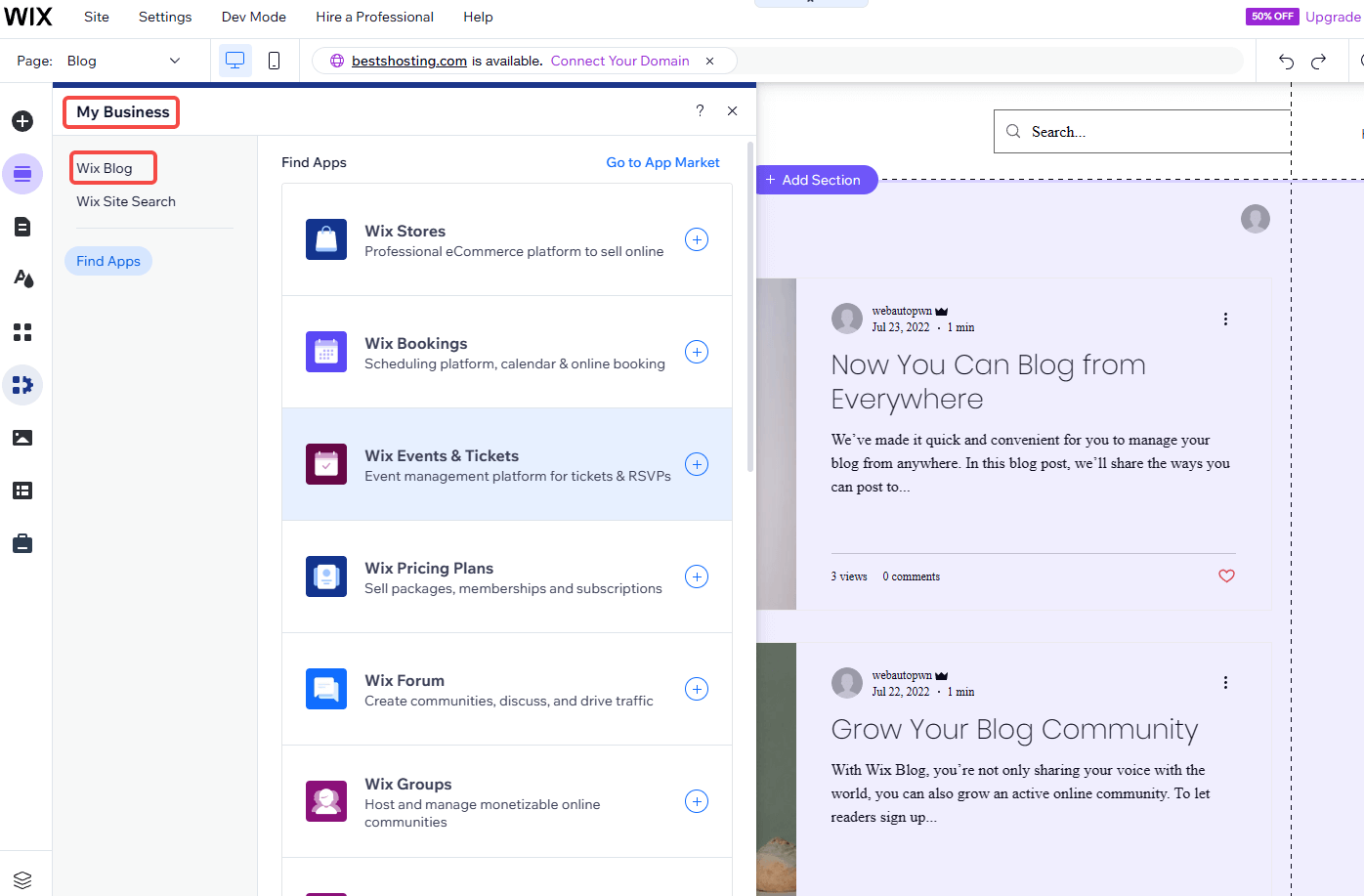
Task: Open the Add Elements plus icon in sidebar
Action: click(22, 121)
